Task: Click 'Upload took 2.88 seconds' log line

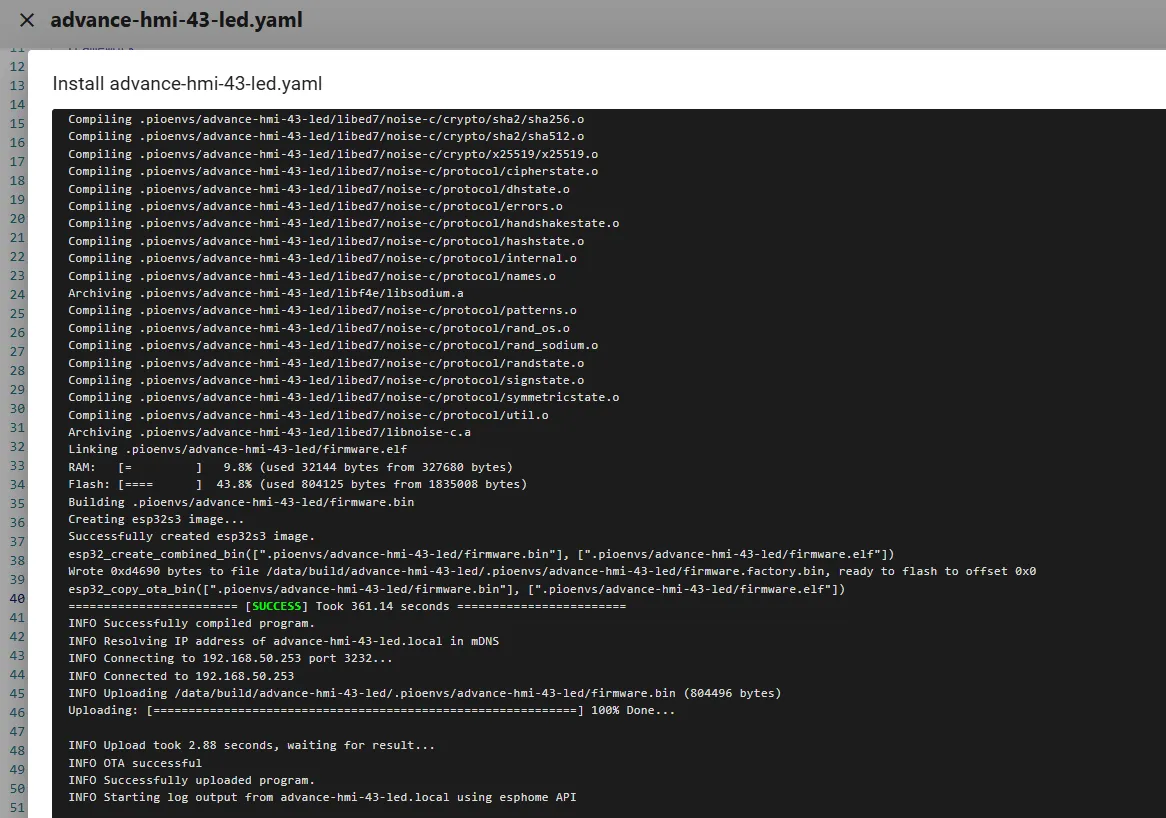Action: click(251, 745)
